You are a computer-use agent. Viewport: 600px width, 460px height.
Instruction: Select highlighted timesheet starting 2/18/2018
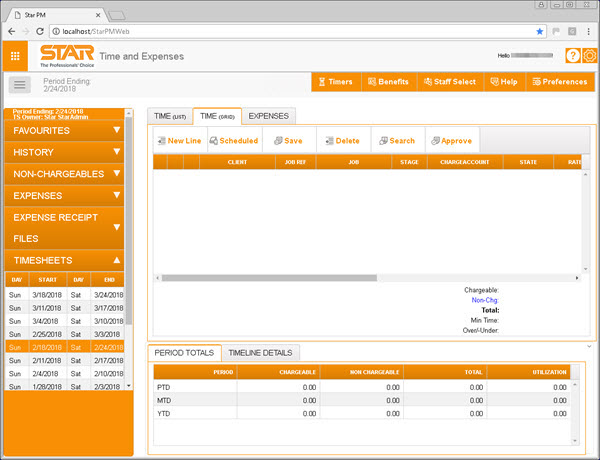click(x=65, y=347)
